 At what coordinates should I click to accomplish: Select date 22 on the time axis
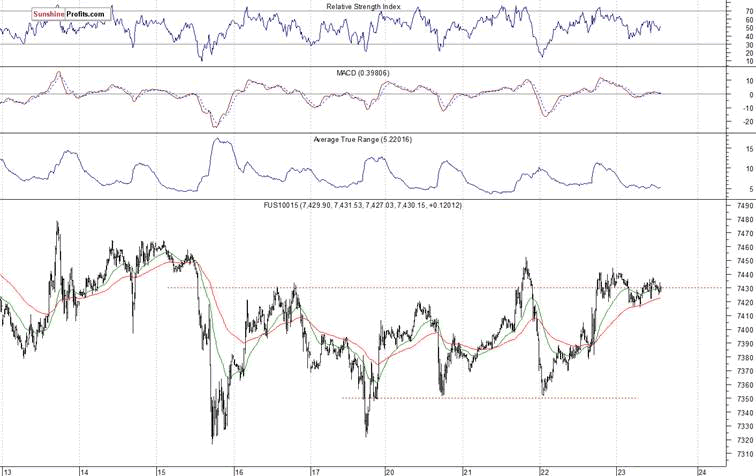tap(545, 471)
